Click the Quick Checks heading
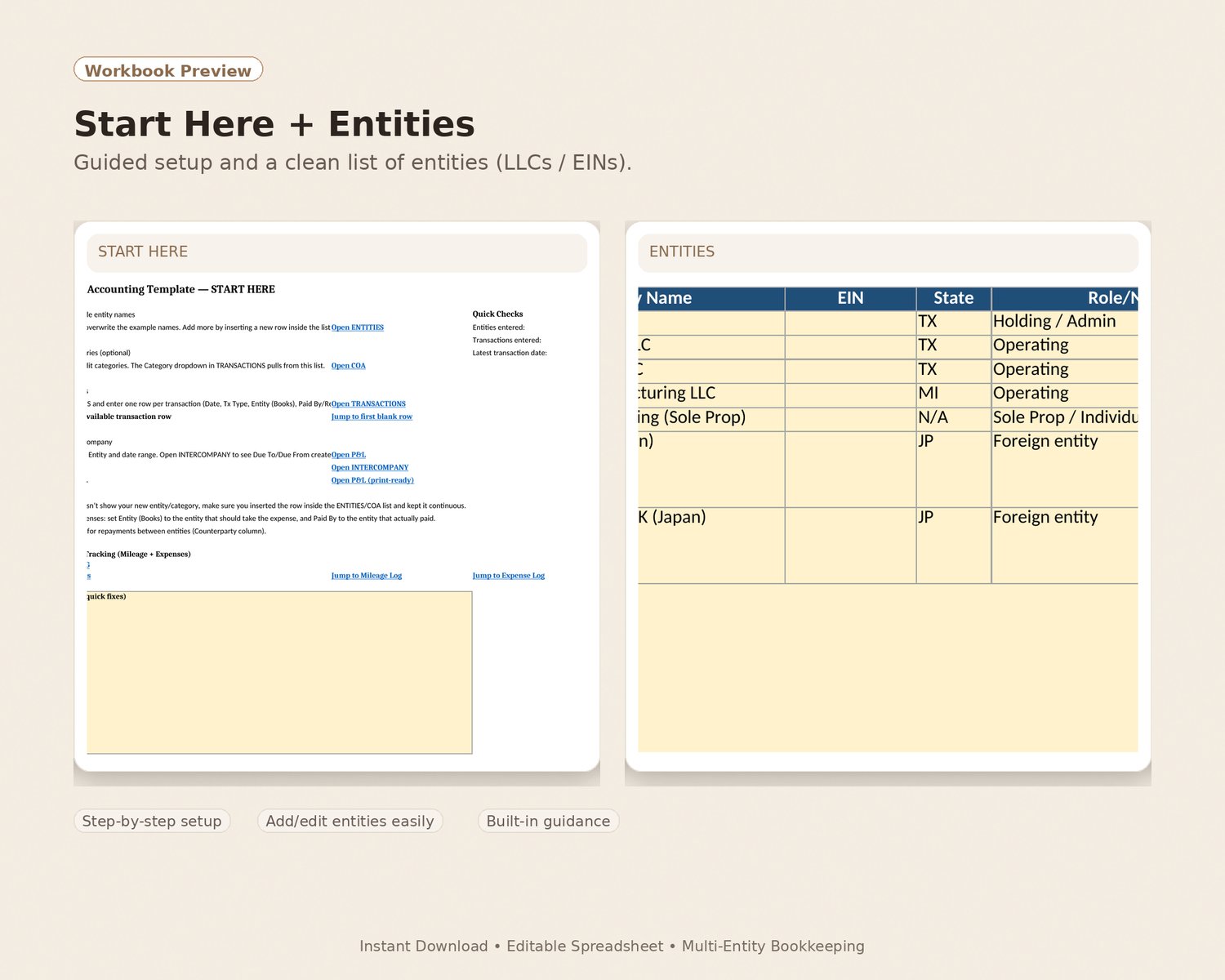The height and width of the screenshot is (980, 1225). (497, 314)
